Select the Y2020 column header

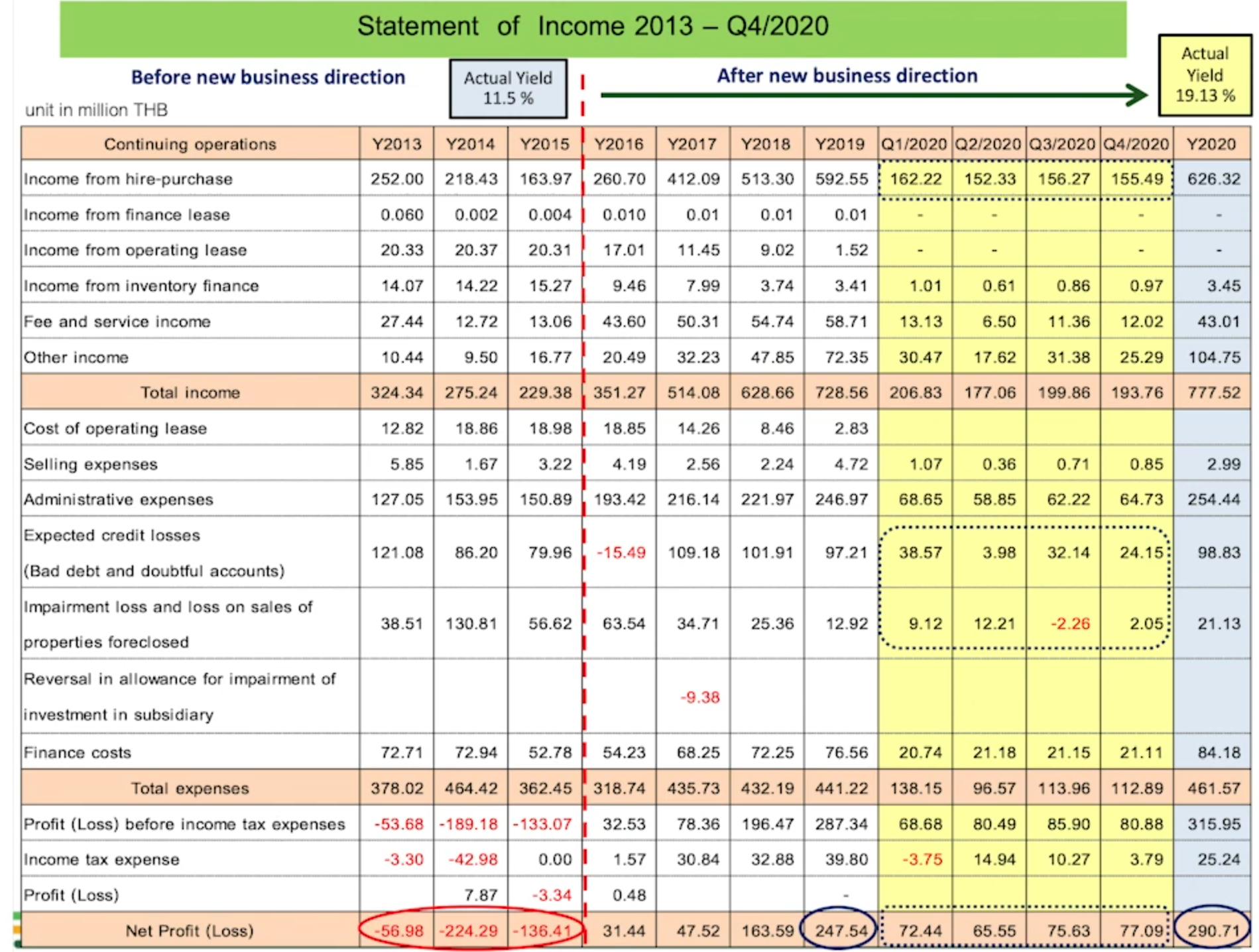(1211, 145)
